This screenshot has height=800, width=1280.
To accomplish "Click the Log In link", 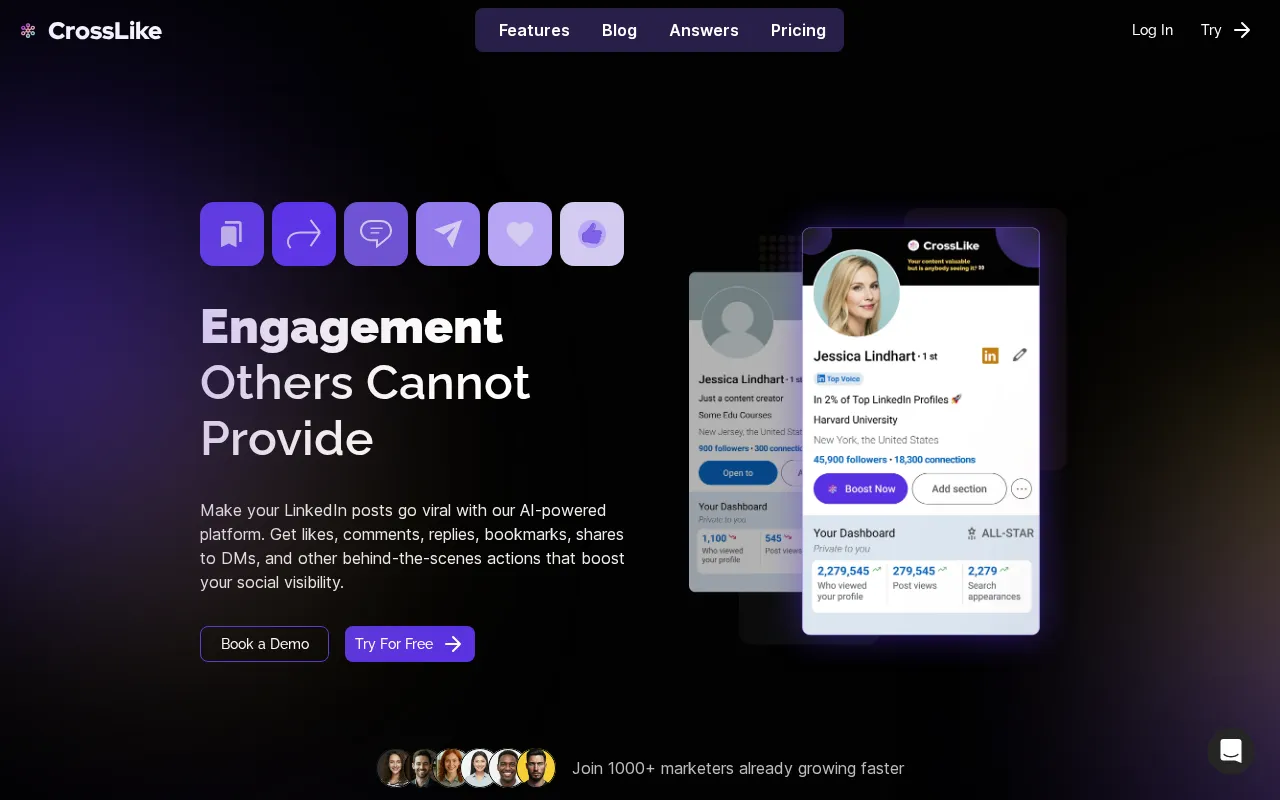I will click(1152, 30).
